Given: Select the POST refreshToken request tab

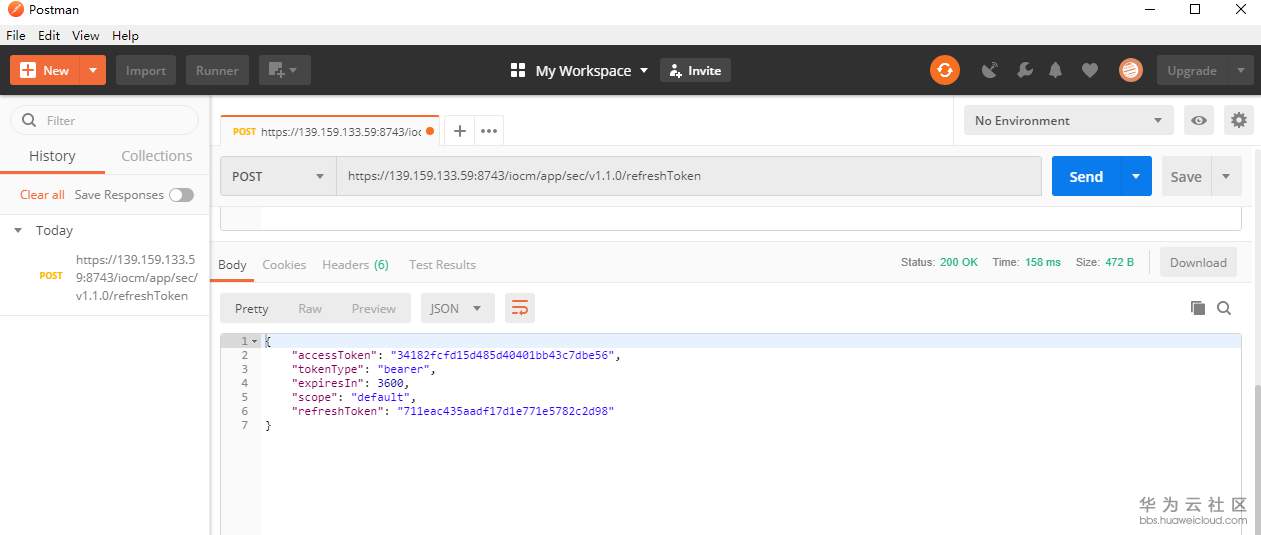Looking at the screenshot, I should pos(329,131).
